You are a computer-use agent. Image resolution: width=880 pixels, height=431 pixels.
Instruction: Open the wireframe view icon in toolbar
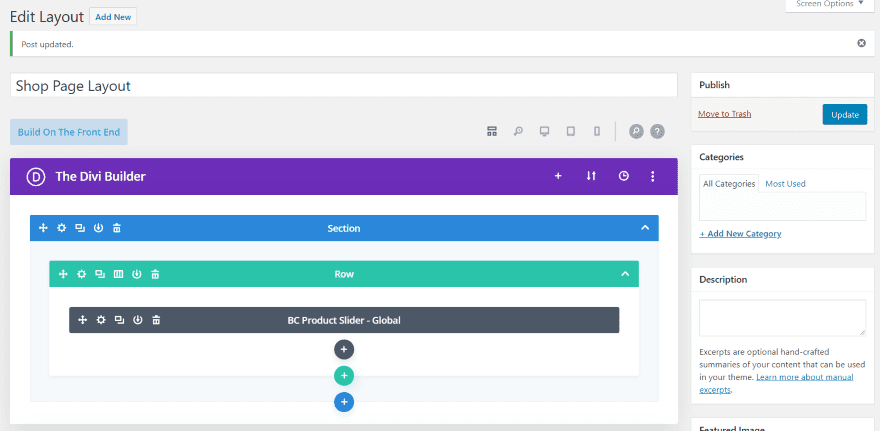pos(492,131)
